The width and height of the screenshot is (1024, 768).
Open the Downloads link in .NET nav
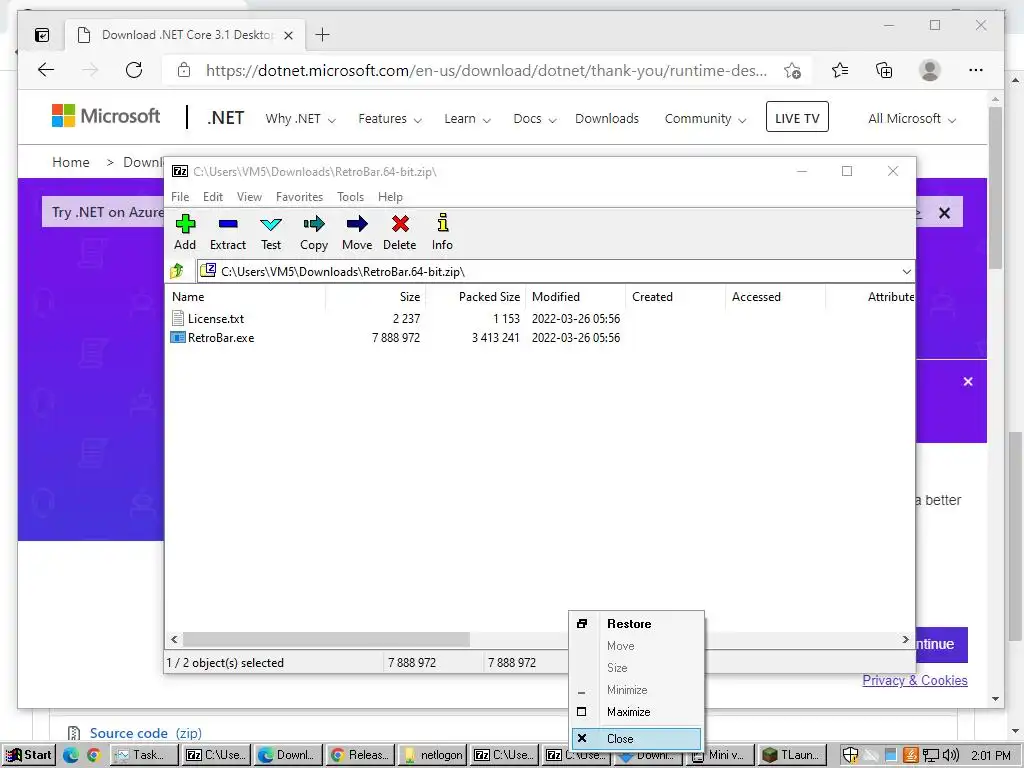tap(607, 119)
